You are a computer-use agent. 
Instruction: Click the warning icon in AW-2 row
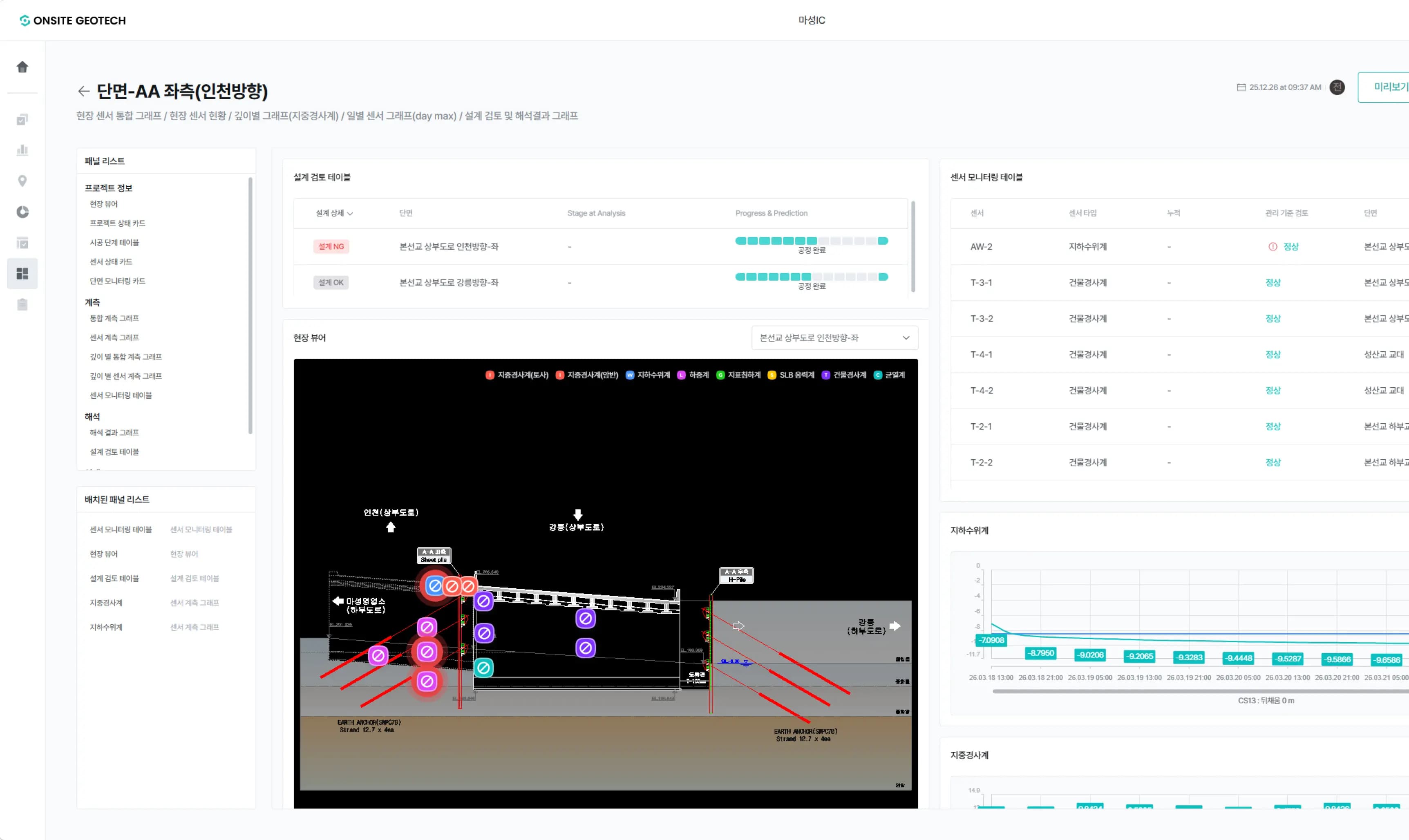click(1273, 247)
